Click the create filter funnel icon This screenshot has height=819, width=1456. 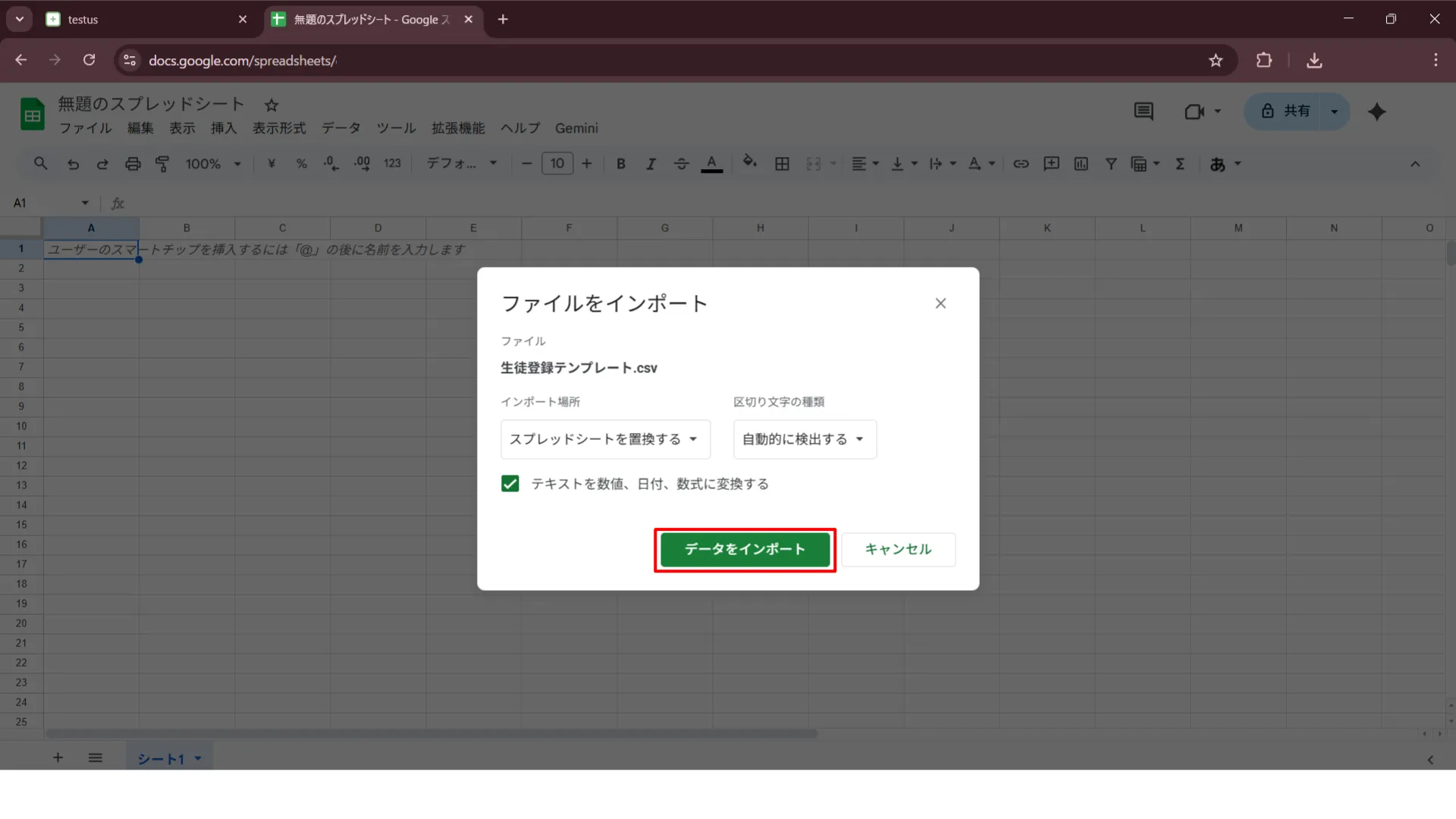[x=1111, y=164]
